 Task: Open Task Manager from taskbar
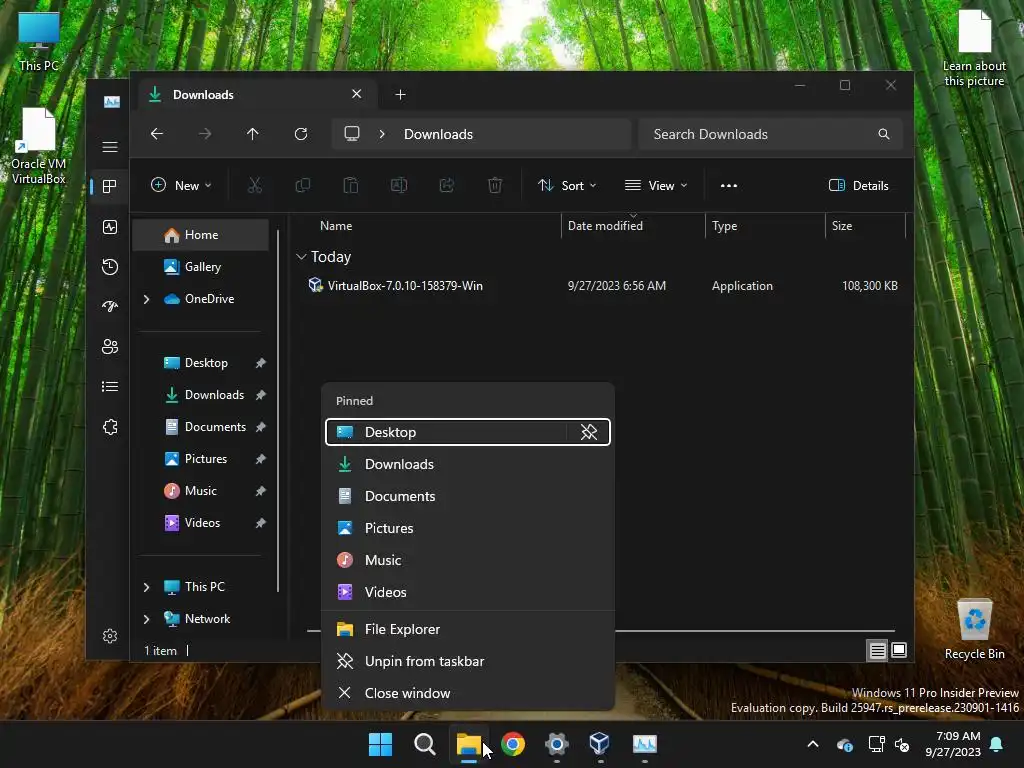tap(645, 744)
